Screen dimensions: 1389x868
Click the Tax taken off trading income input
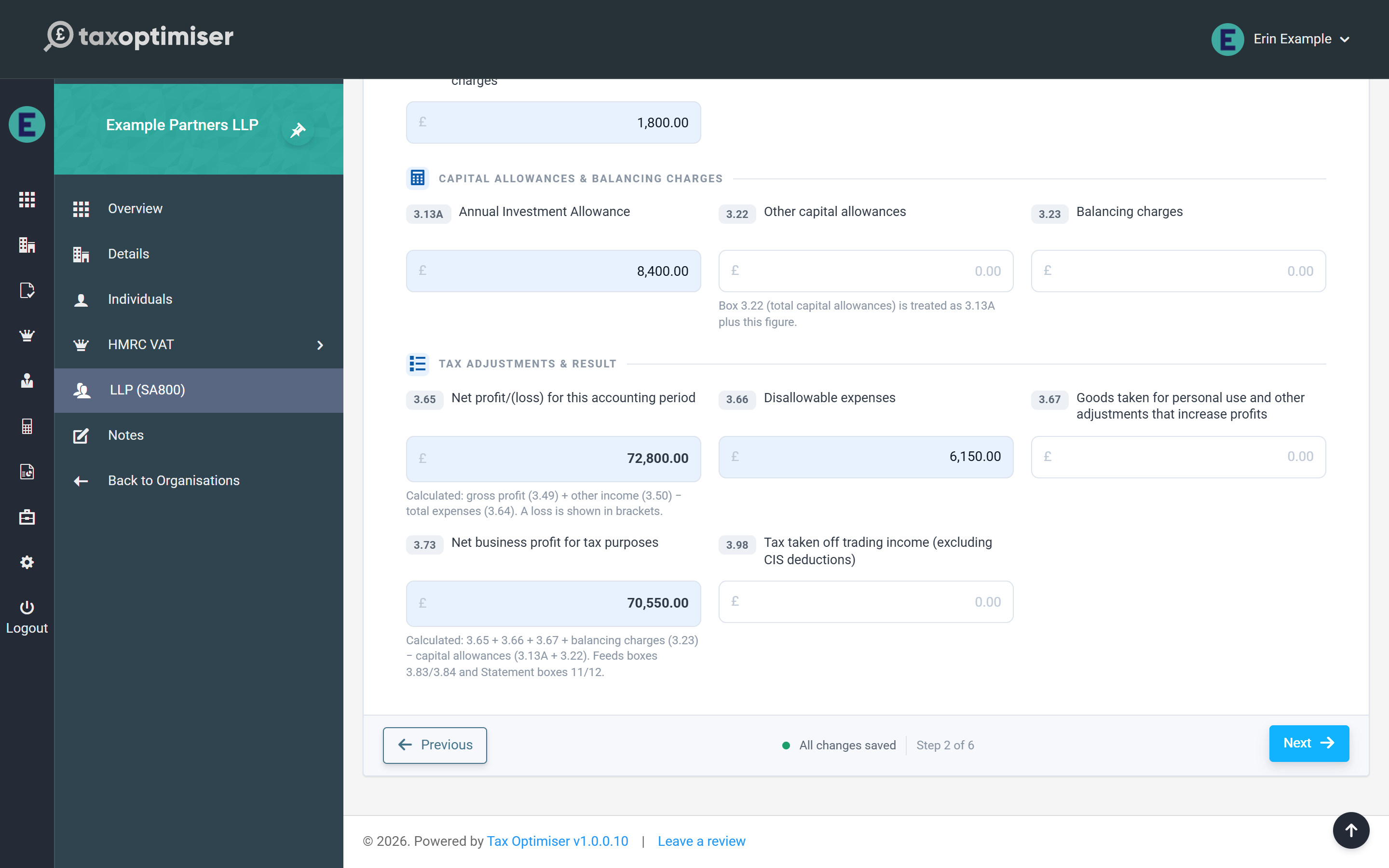(866, 602)
